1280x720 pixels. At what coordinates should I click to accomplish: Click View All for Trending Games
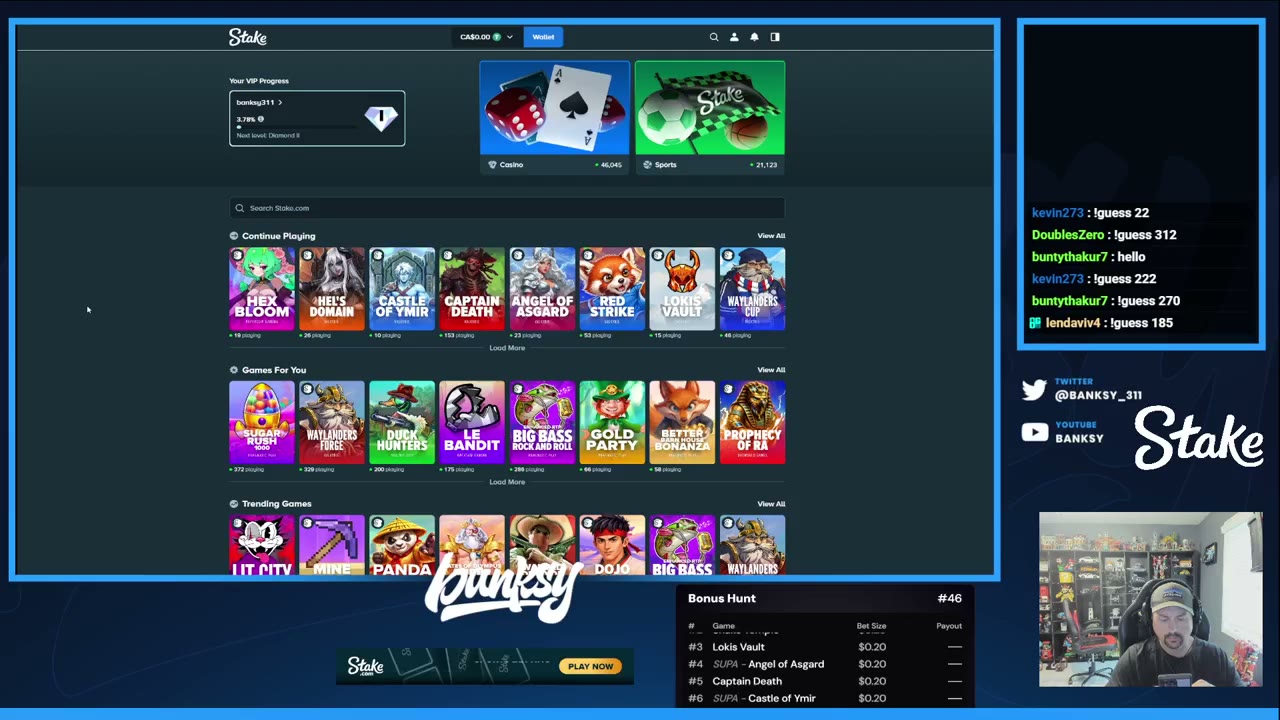(771, 504)
